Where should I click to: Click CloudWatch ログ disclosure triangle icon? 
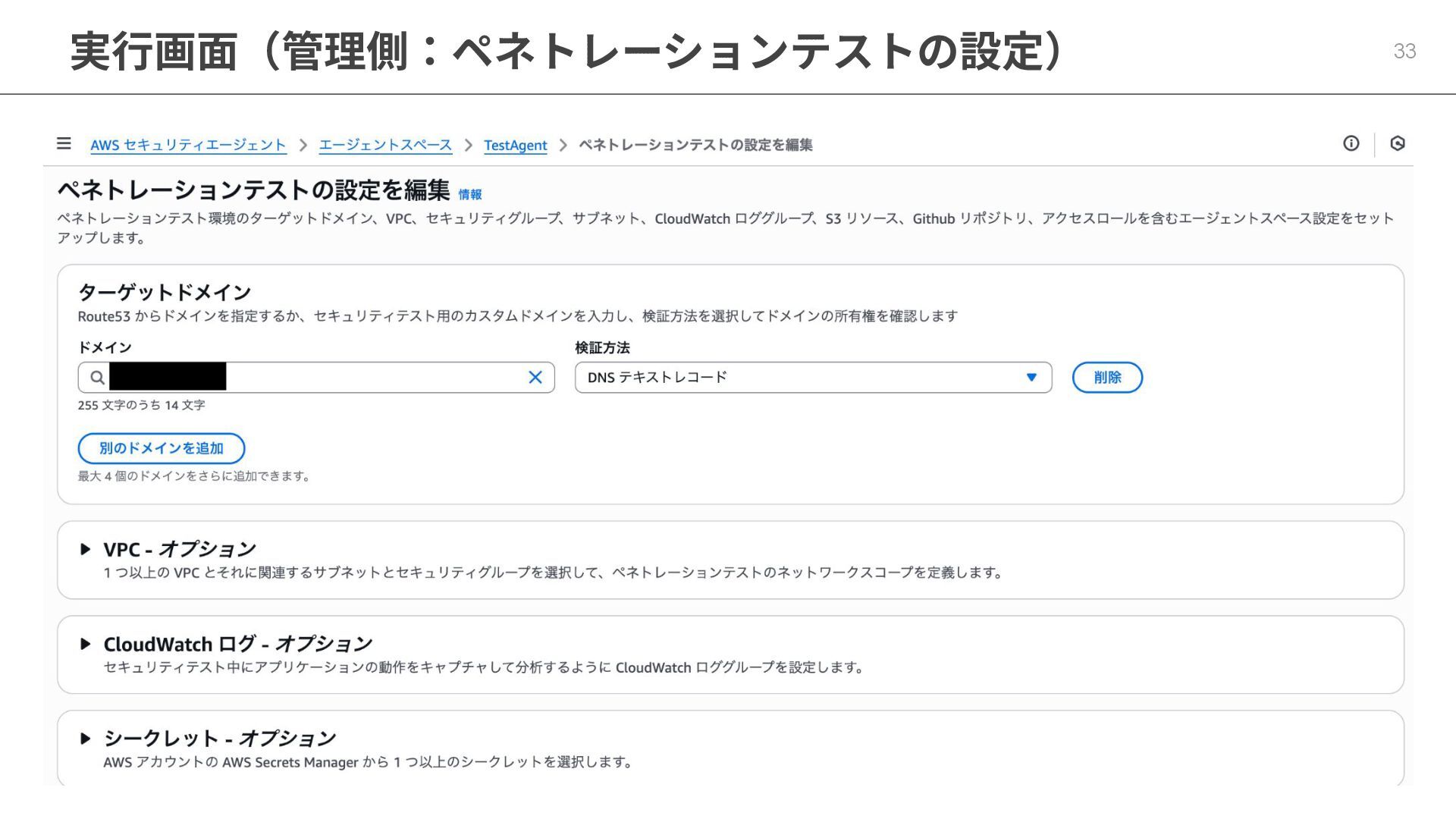(x=86, y=644)
